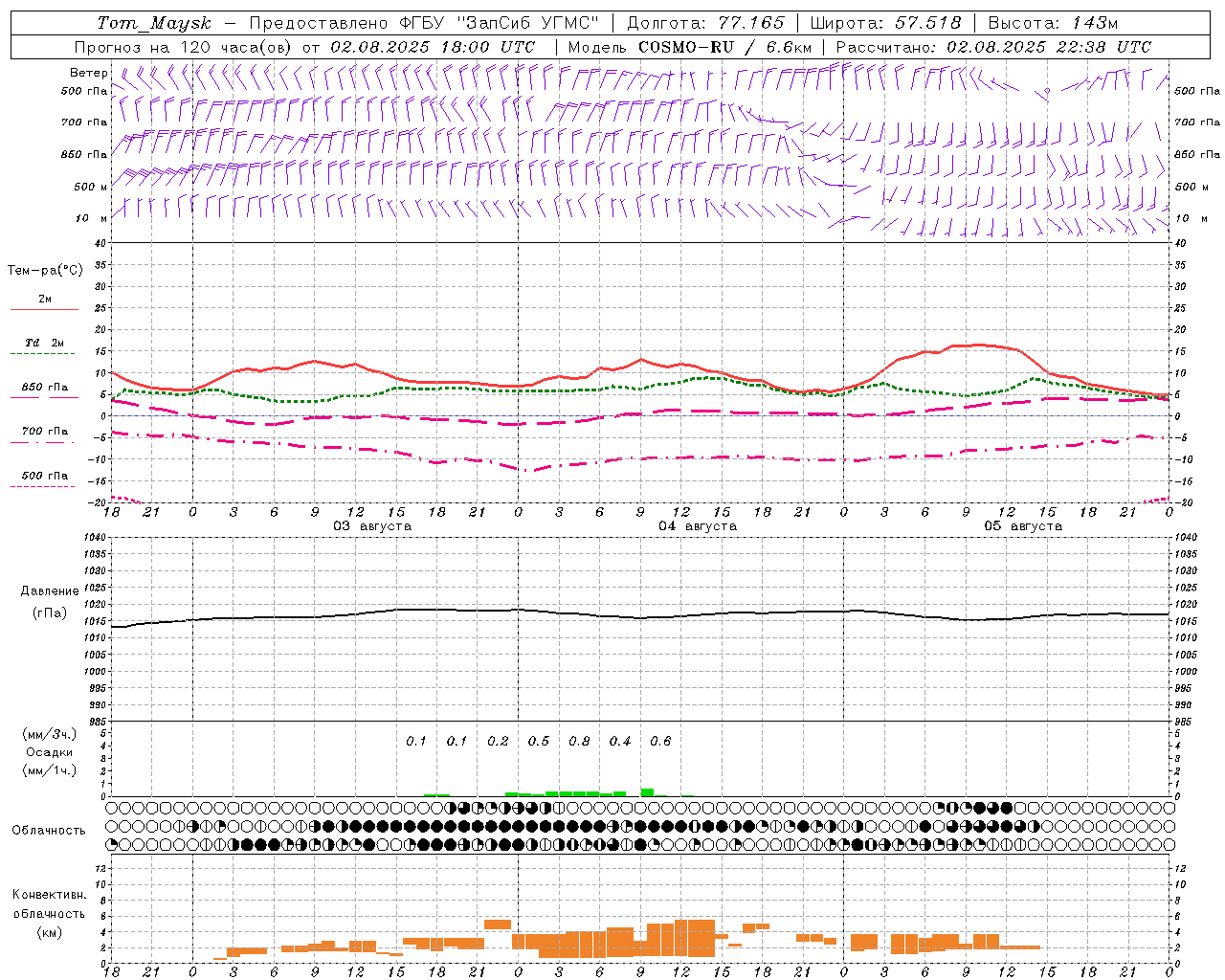Click the Тем-ра(°C) axis title
The width and height of the screenshot is (1225, 980).
(45, 271)
